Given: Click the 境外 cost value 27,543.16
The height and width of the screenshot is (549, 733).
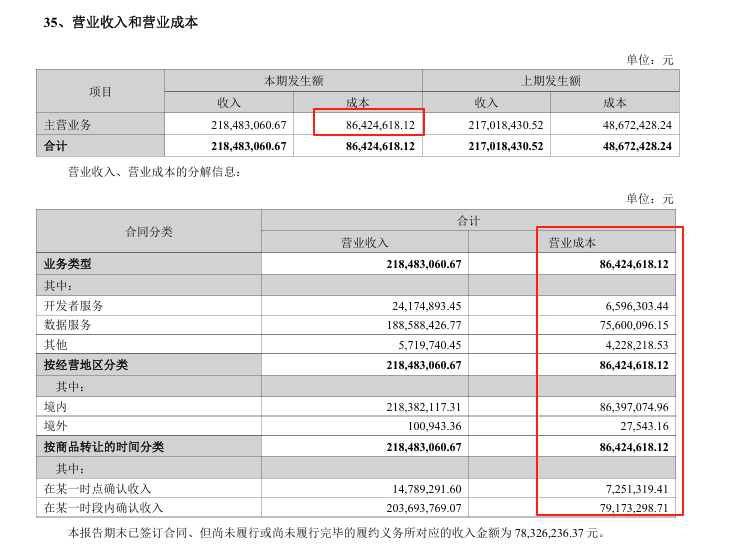Looking at the screenshot, I should (640, 427).
